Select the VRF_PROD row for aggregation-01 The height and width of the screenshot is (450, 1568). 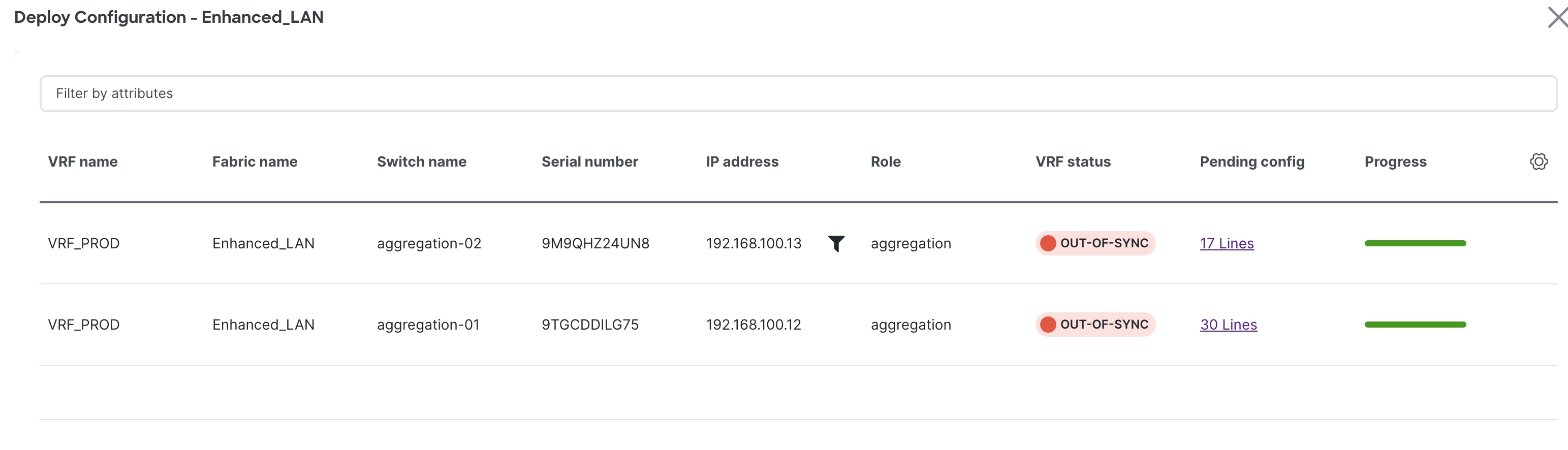point(84,324)
